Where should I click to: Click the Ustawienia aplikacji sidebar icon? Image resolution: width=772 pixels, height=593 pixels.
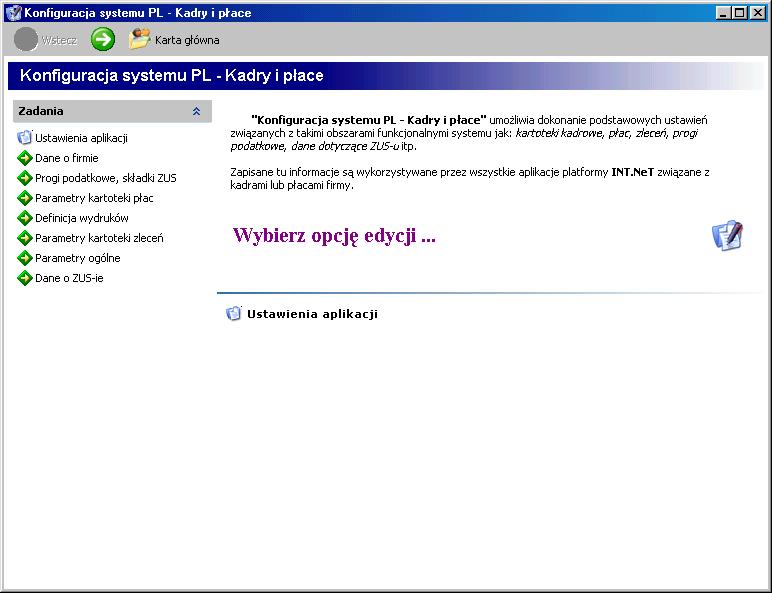24,137
